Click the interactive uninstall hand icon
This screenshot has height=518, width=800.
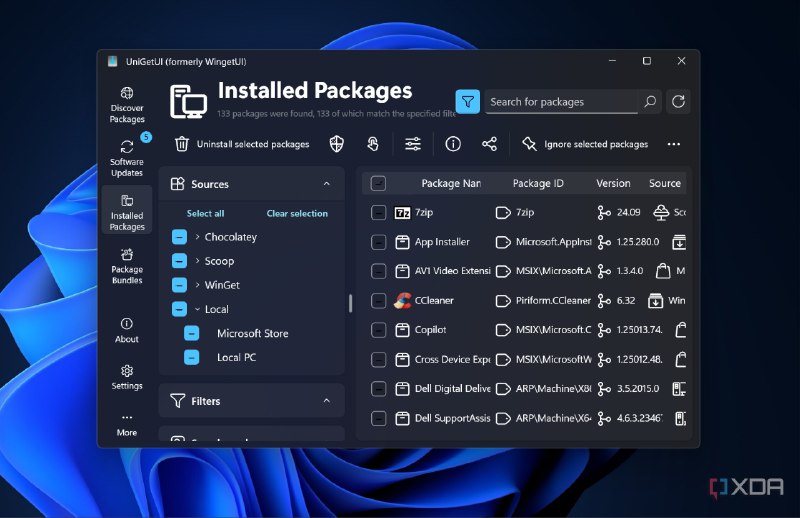[x=372, y=144]
